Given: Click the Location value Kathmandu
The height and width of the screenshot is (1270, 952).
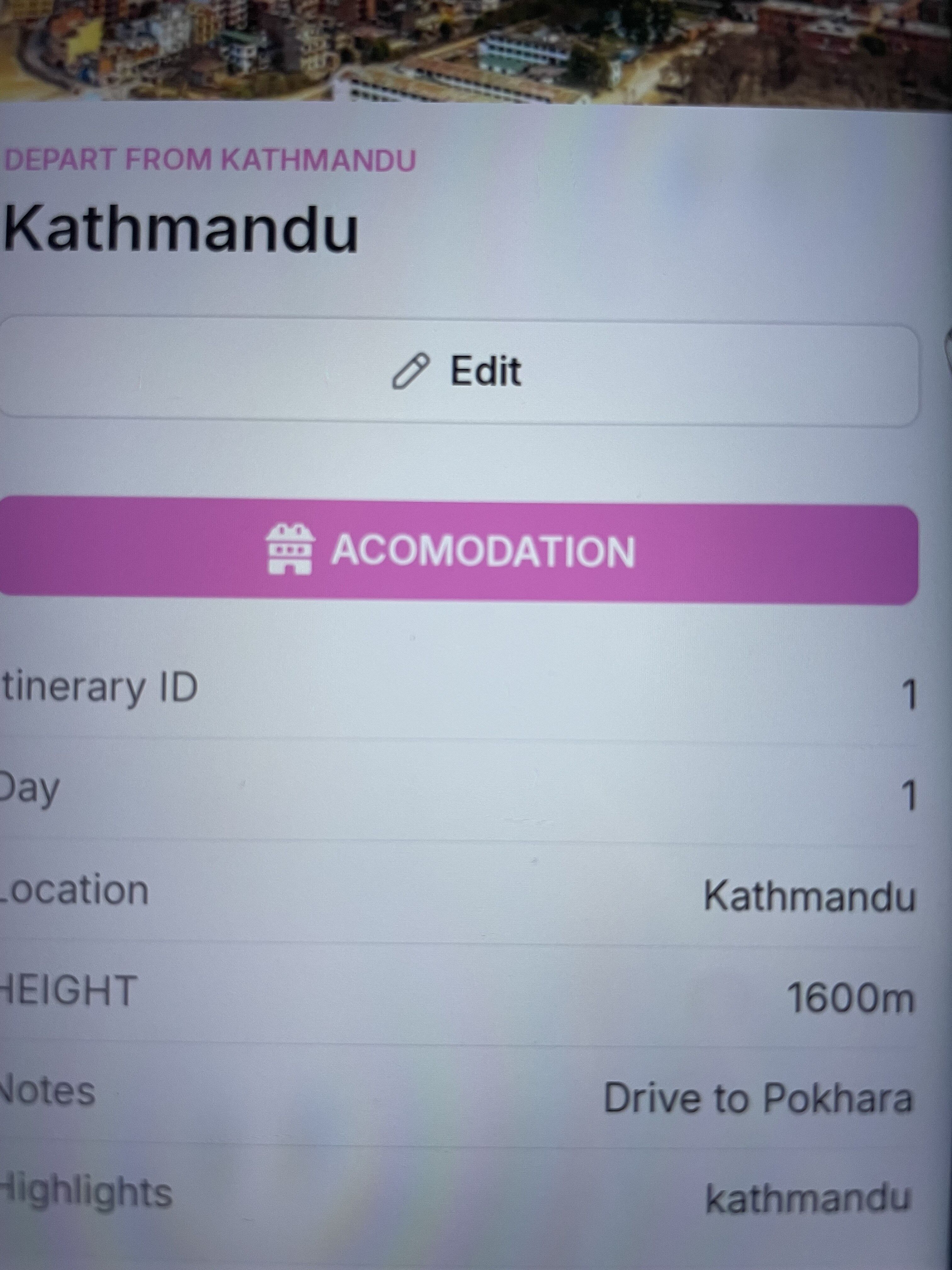Looking at the screenshot, I should (x=810, y=896).
